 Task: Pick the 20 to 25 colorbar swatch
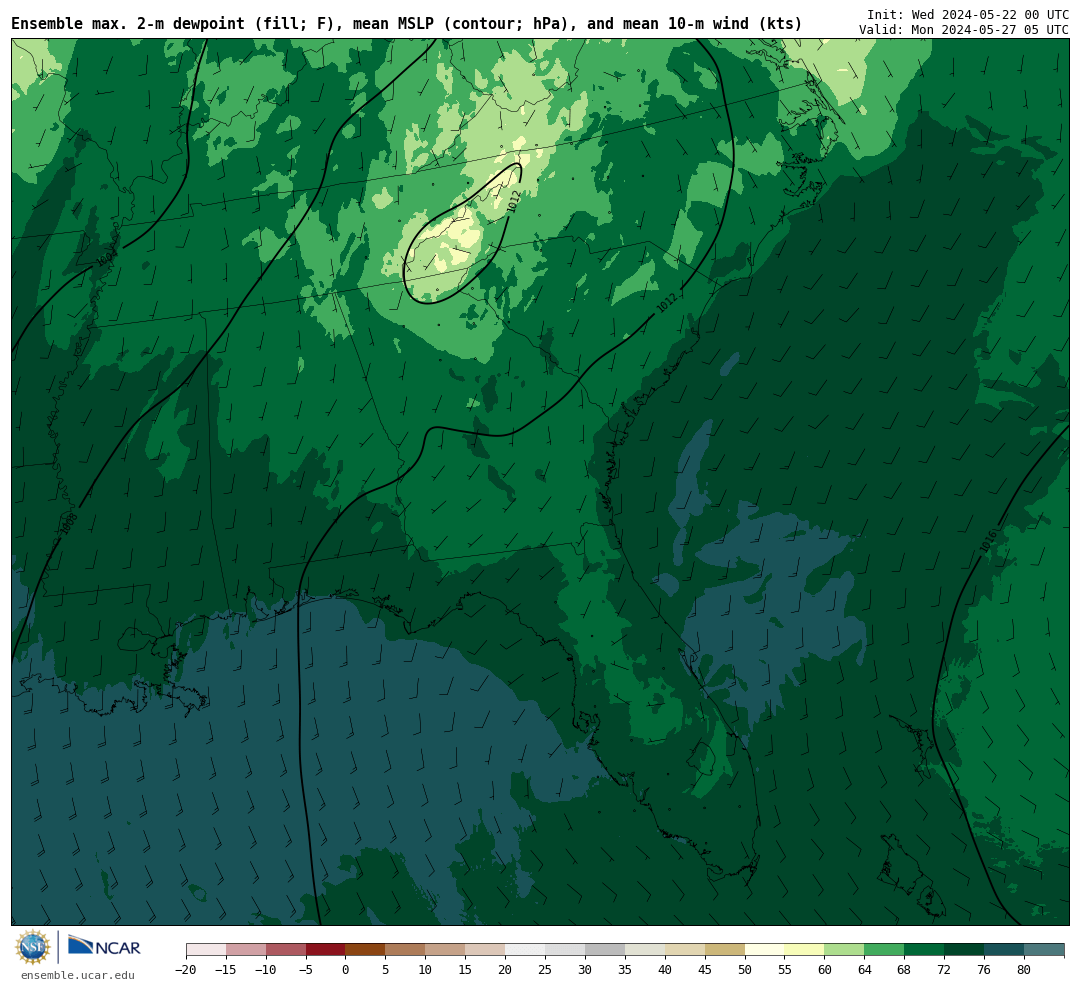click(525, 950)
